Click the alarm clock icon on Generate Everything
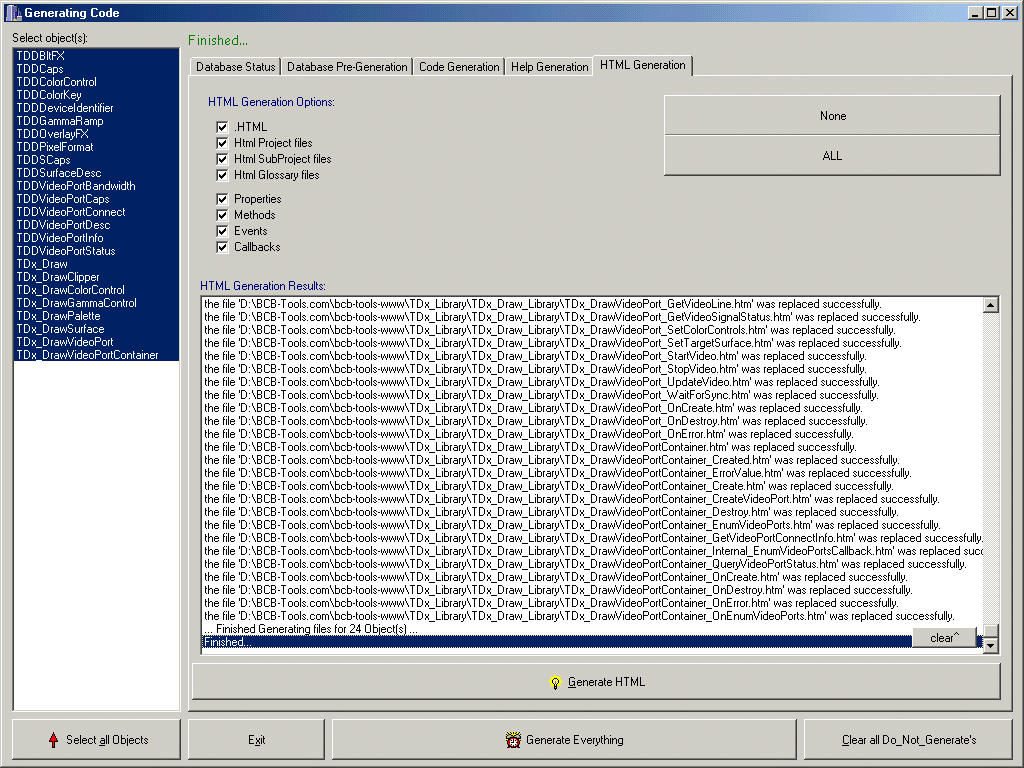Viewport: 1024px width, 768px height. coord(513,740)
